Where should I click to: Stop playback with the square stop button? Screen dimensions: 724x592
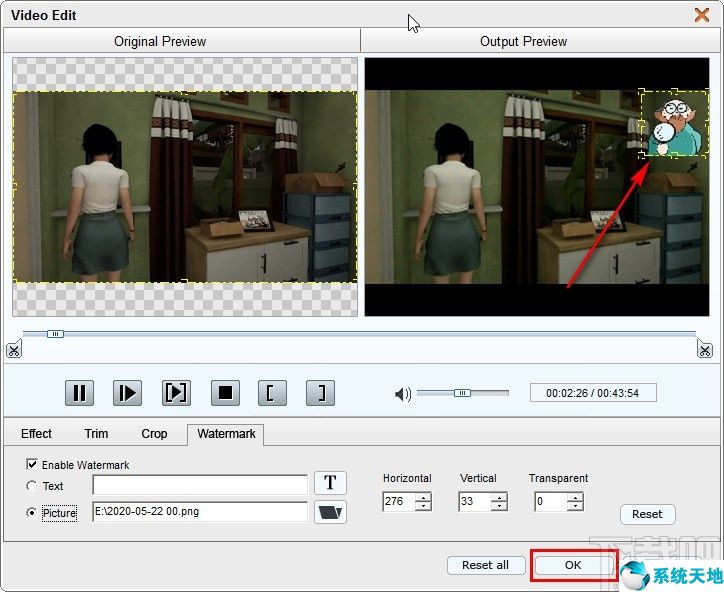[225, 393]
